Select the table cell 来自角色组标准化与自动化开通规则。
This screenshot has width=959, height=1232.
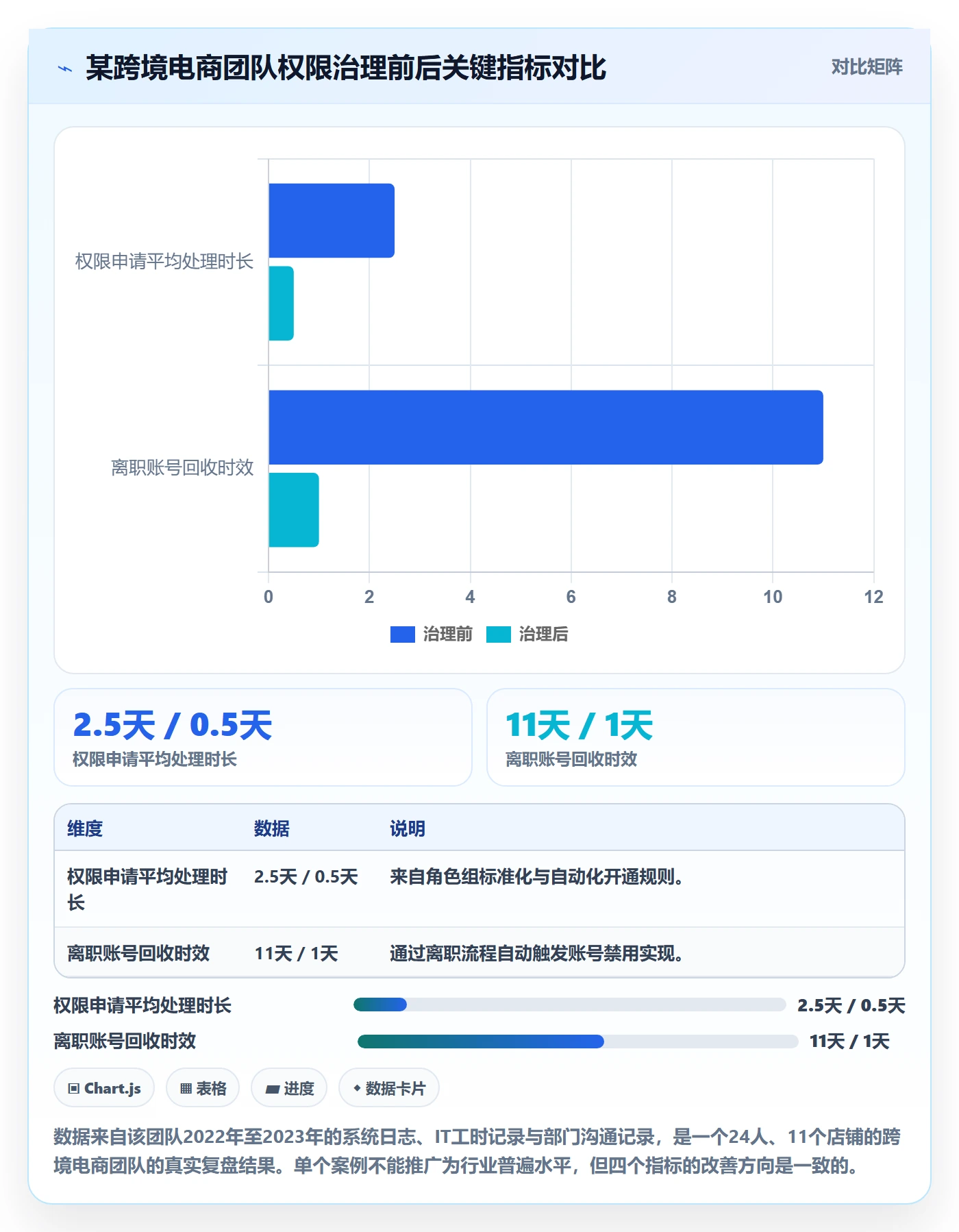click(537, 877)
